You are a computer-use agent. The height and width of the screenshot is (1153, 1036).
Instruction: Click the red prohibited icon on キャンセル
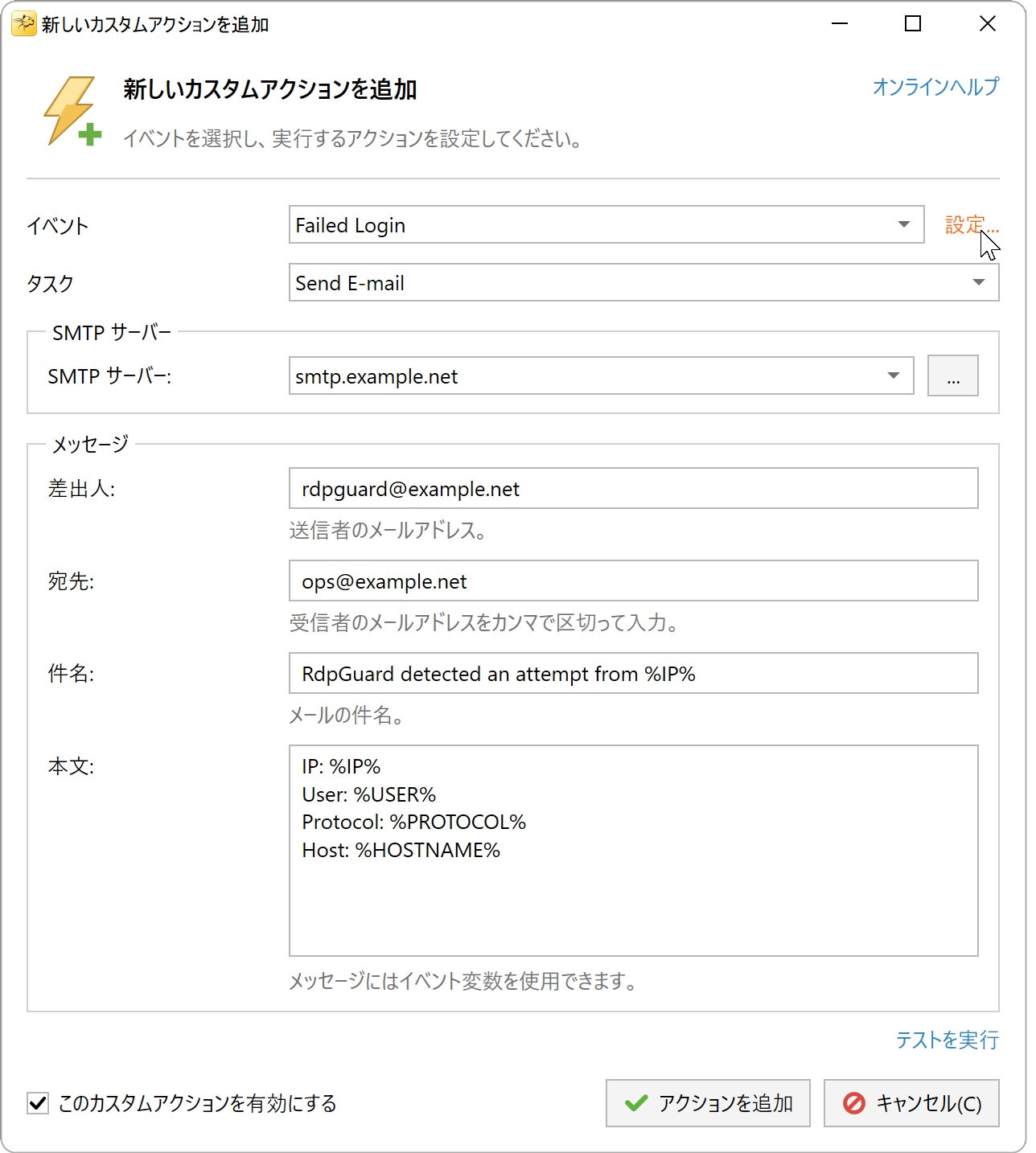pyautogui.click(x=853, y=1103)
